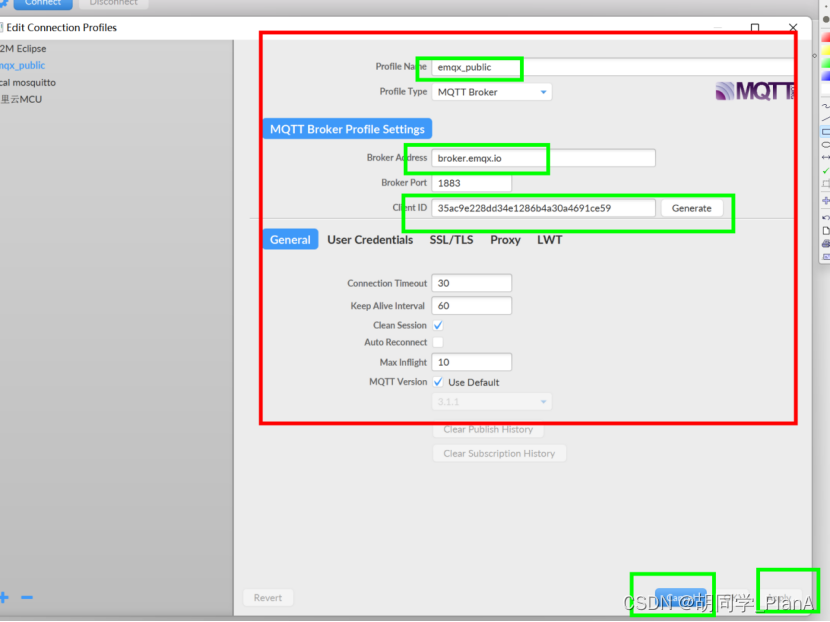Click the Connect button in main window
This screenshot has width=830, height=622.
pos(43,3)
